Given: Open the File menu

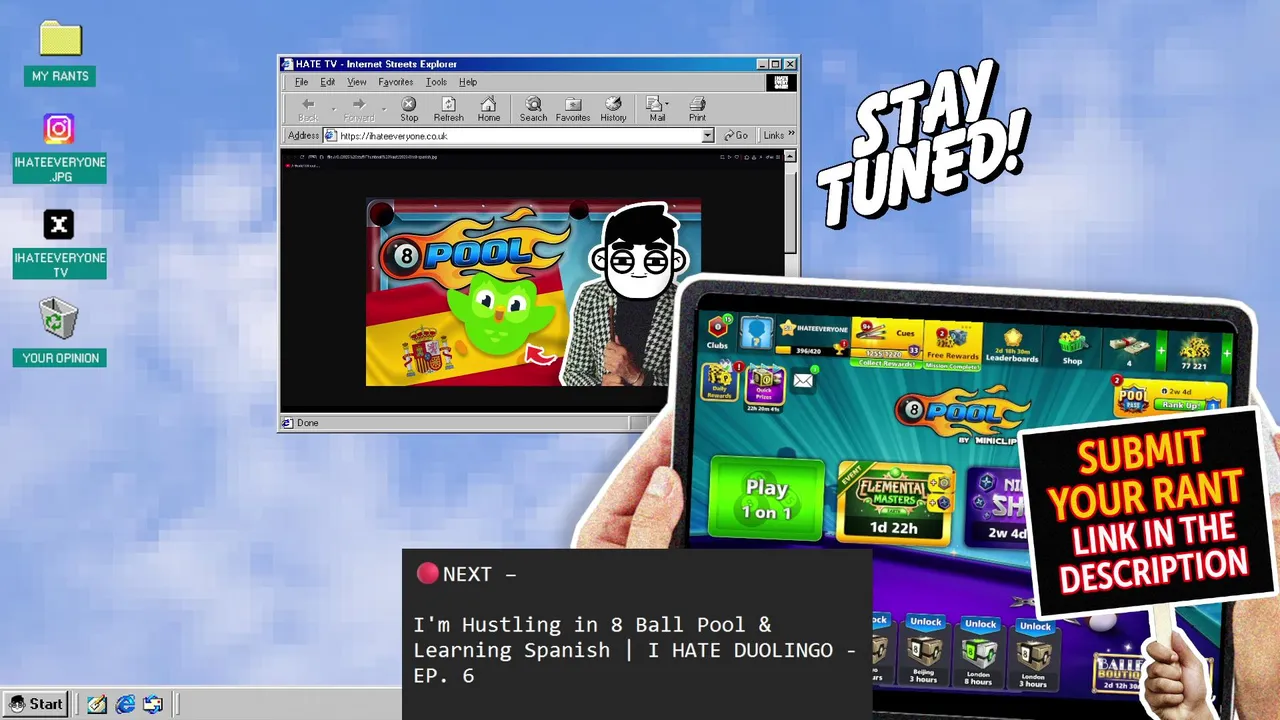Looking at the screenshot, I should [x=301, y=82].
